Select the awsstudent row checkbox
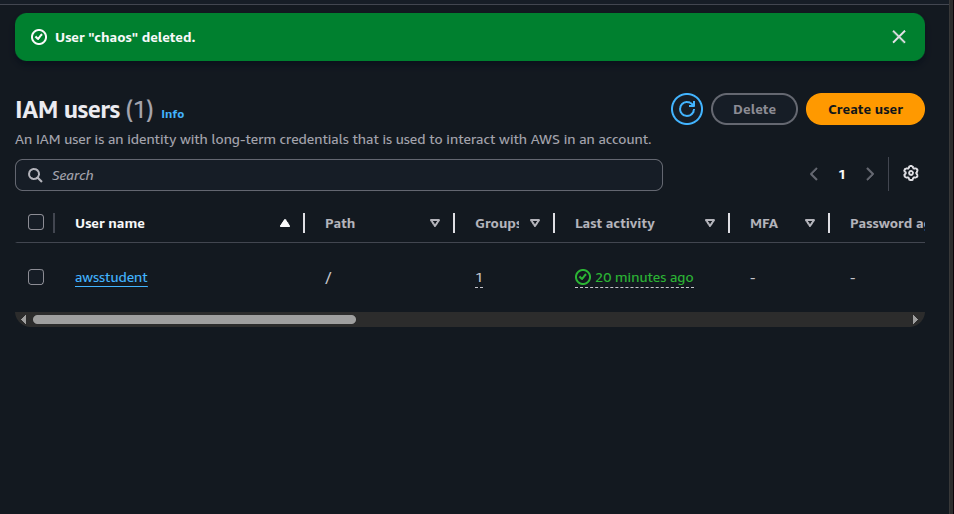954x514 pixels. click(36, 277)
